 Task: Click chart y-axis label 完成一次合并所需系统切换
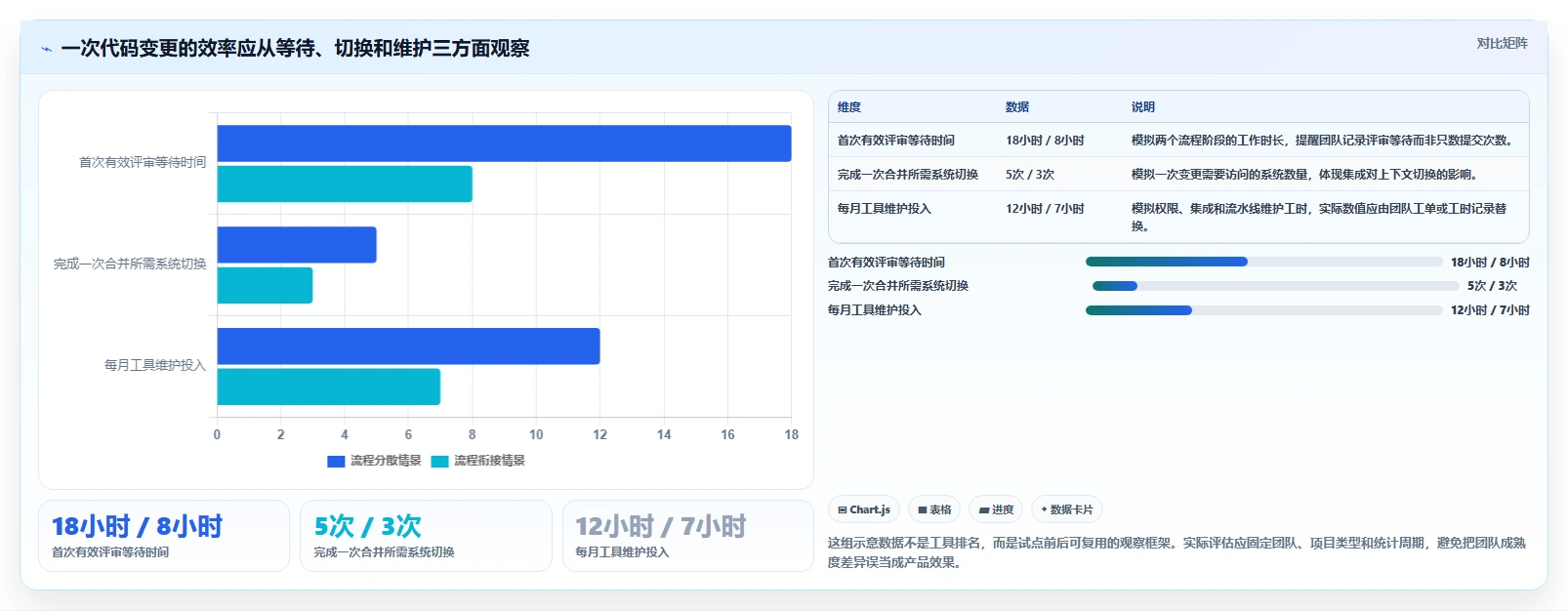click(130, 264)
